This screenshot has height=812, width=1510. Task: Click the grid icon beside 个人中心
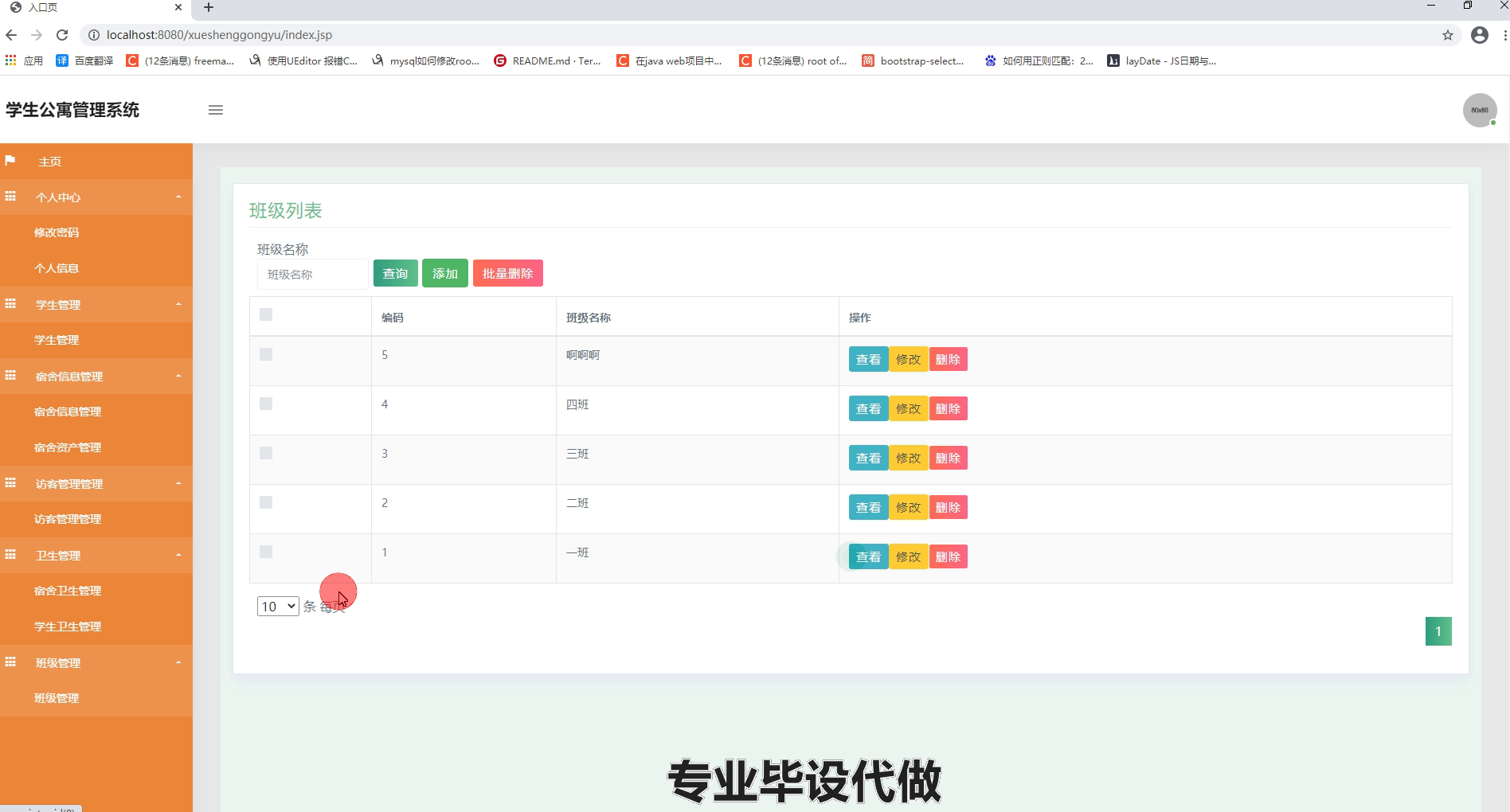tap(10, 197)
